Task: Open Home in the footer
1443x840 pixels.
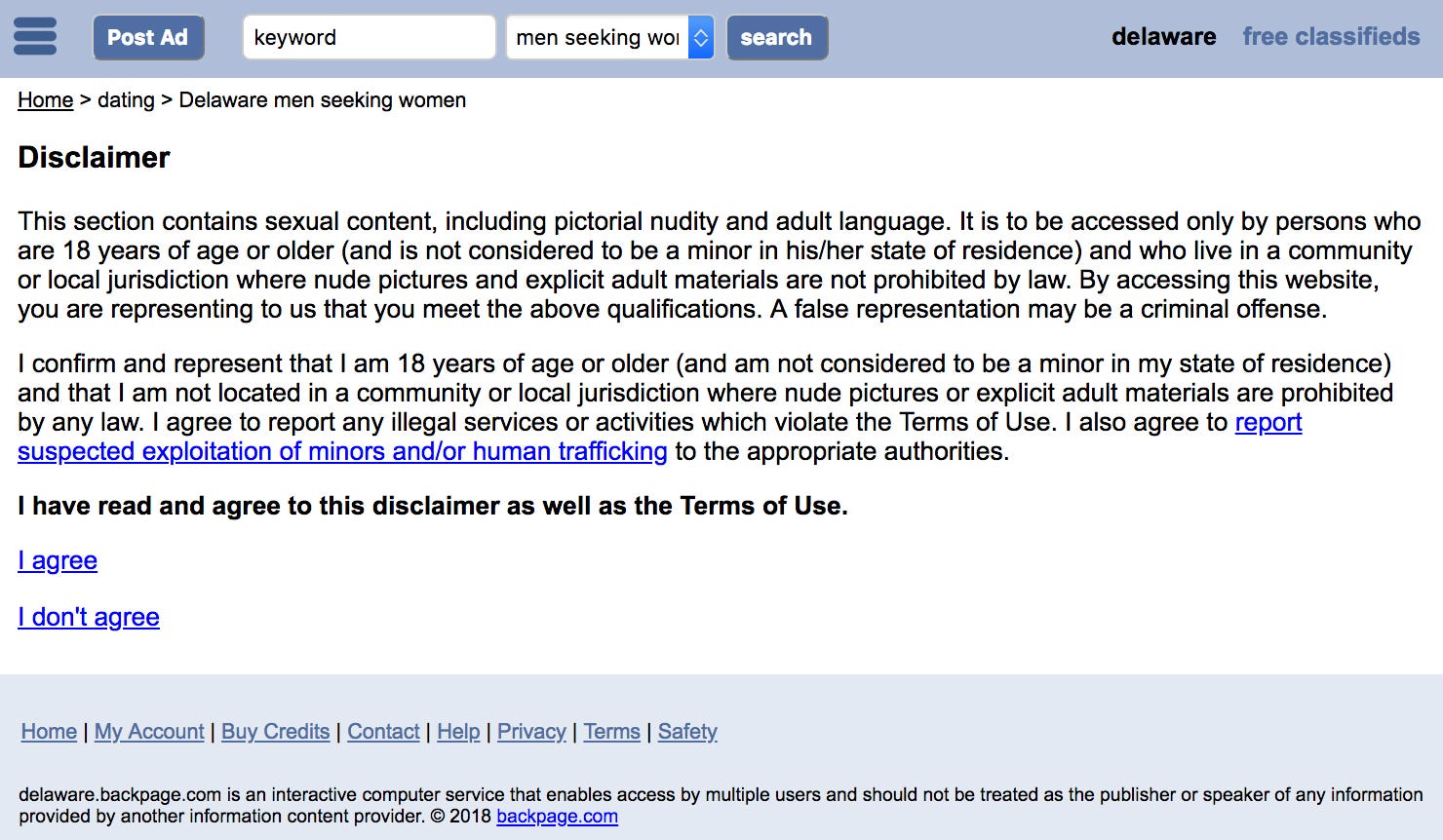Action: pyautogui.click(x=49, y=732)
